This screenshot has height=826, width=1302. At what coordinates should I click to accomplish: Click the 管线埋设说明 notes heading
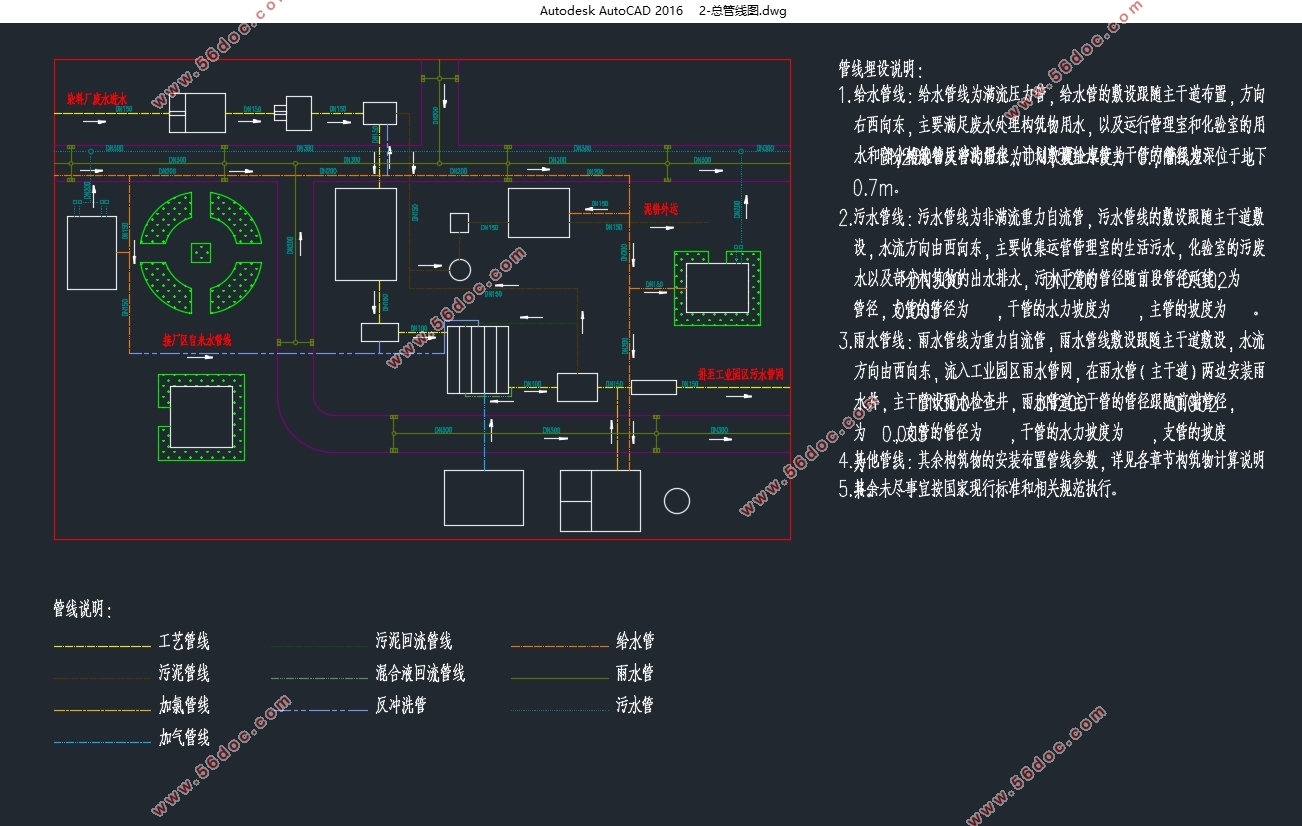876,69
